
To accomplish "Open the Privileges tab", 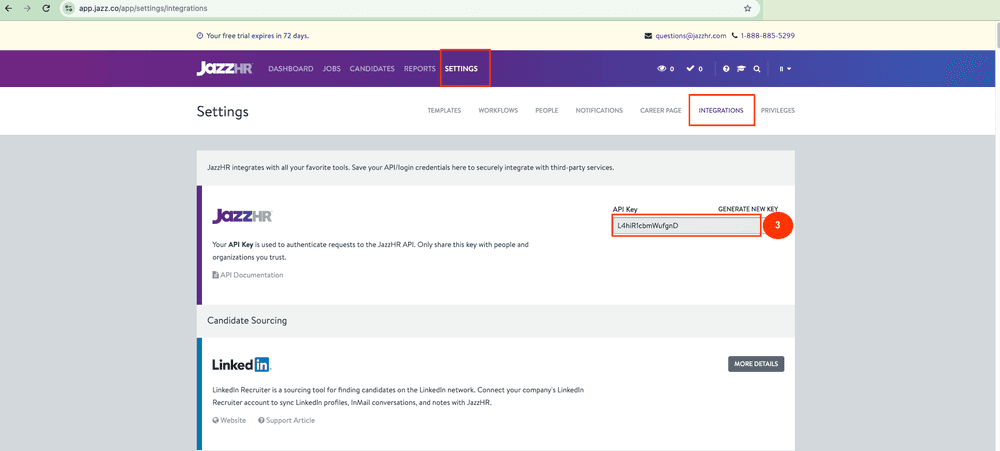I will click(777, 110).
